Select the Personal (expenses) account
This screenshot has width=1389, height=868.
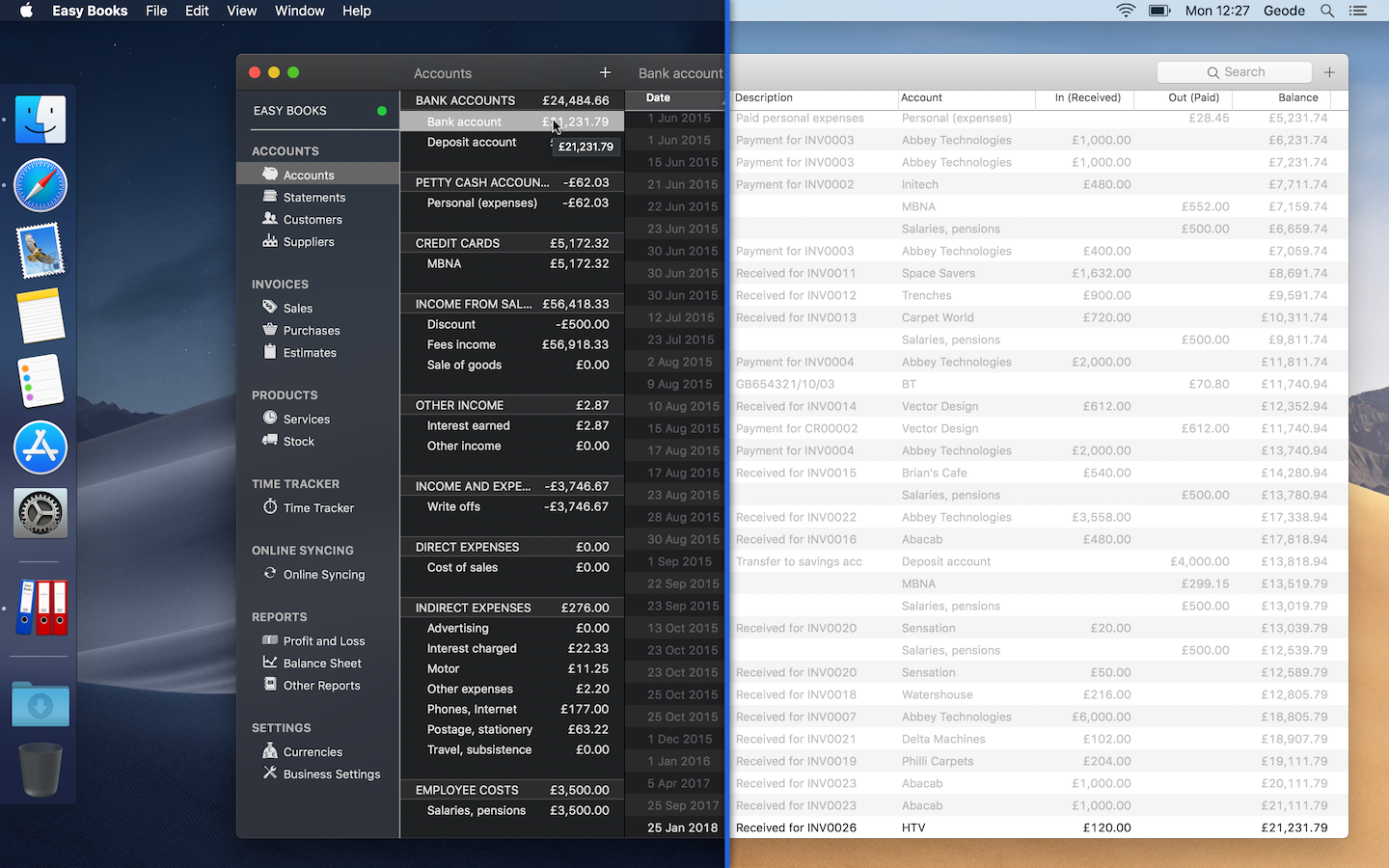[x=512, y=203]
